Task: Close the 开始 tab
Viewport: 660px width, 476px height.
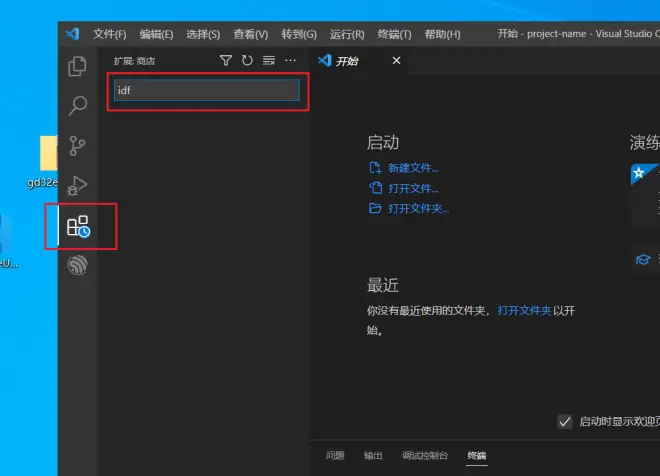Action: pos(396,61)
